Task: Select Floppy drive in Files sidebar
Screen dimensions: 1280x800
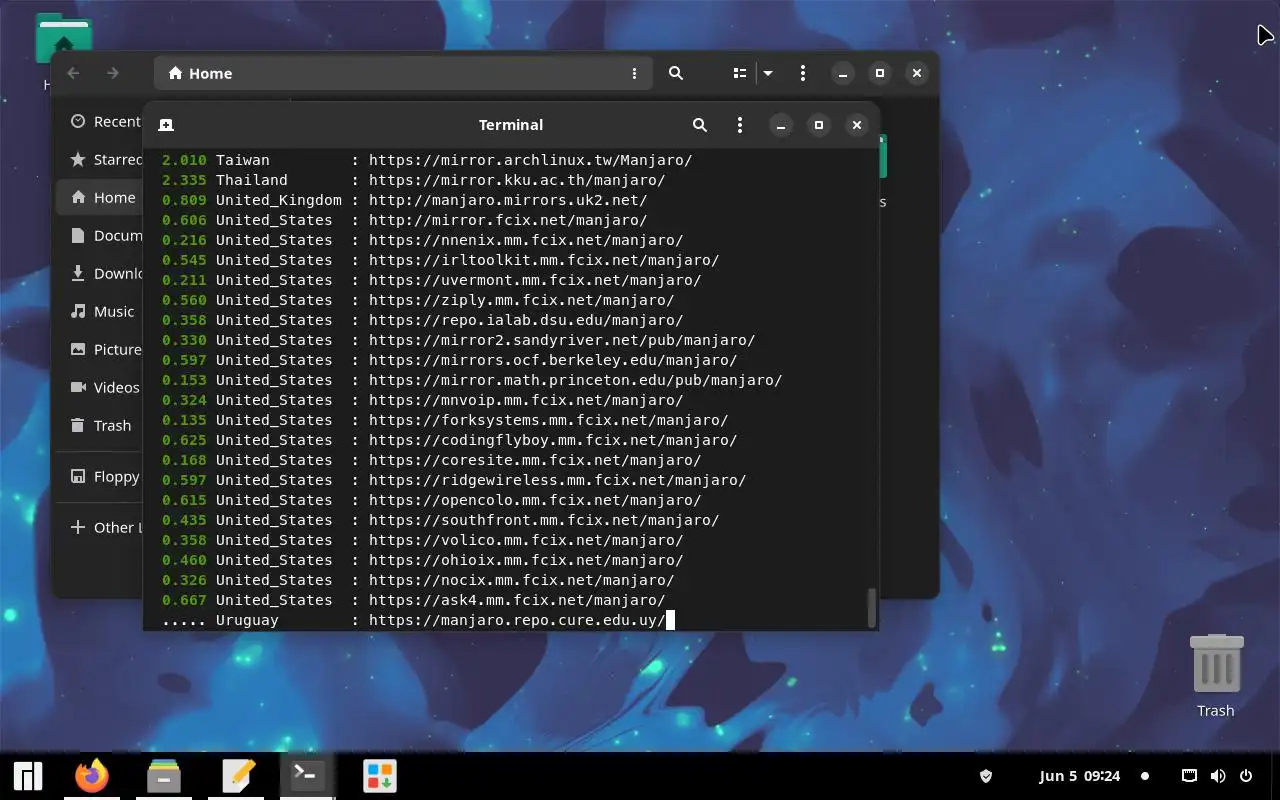Action: point(100,476)
